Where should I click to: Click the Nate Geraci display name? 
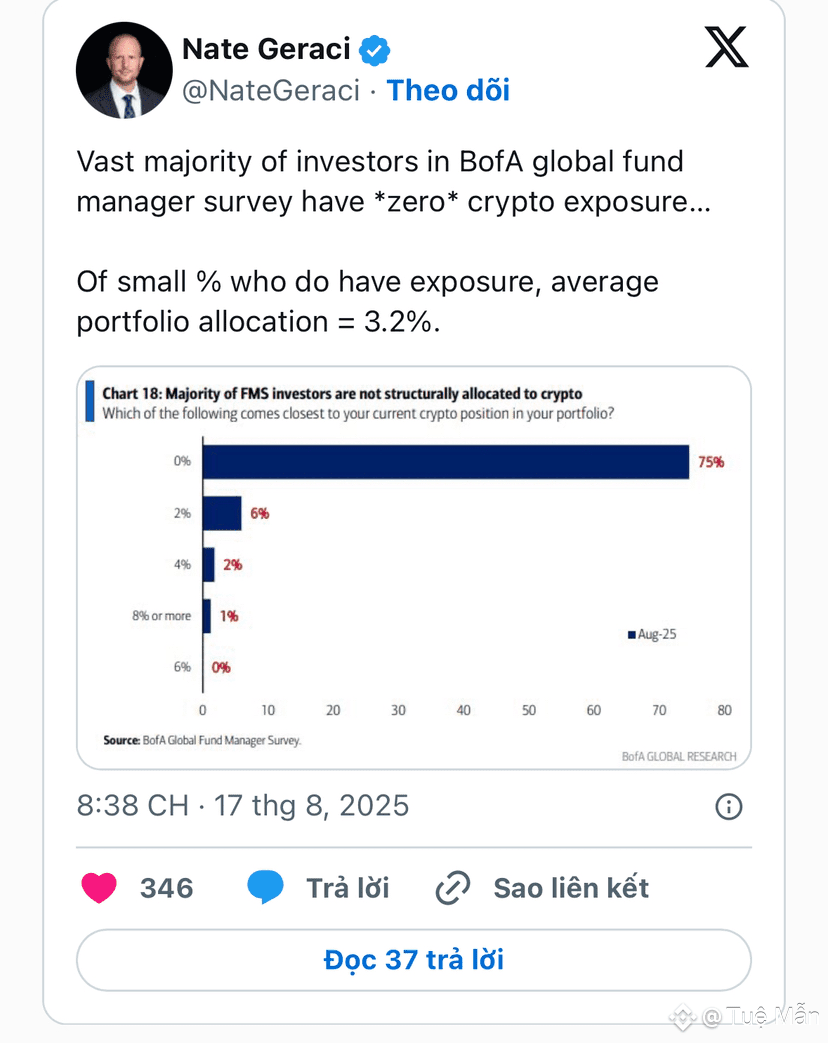[266, 49]
